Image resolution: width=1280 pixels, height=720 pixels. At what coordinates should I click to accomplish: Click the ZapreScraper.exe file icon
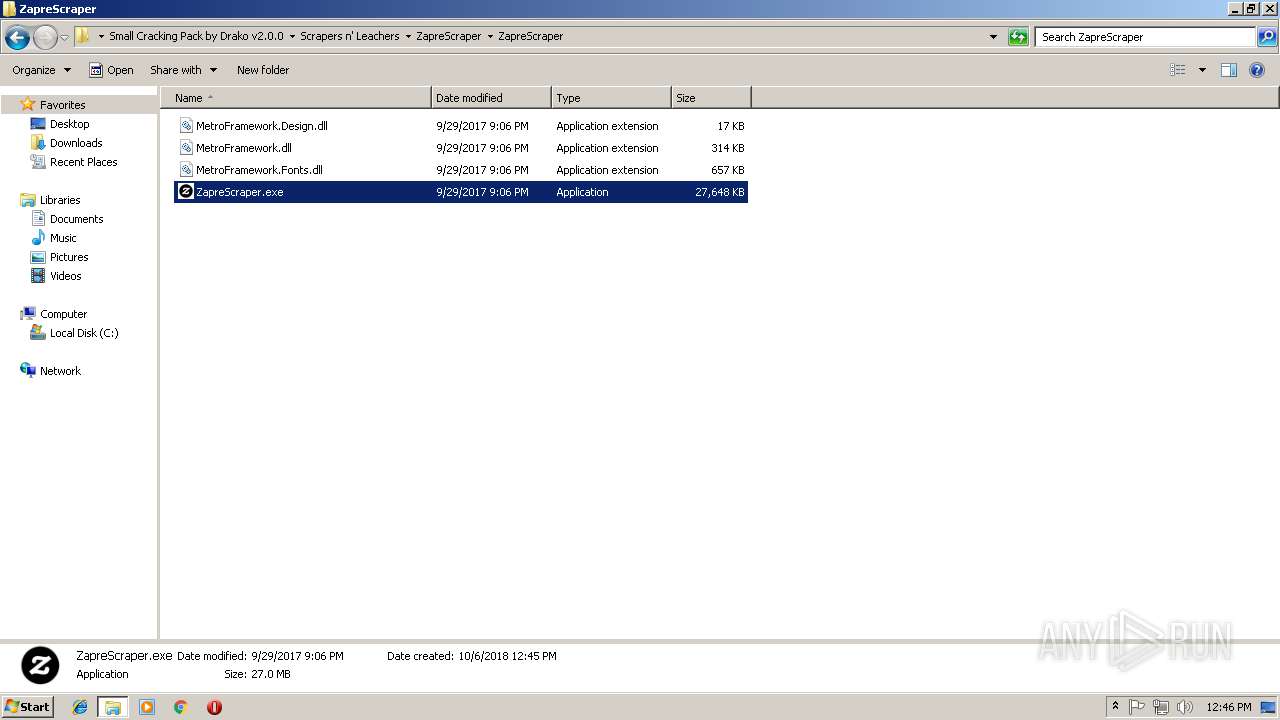[x=186, y=192]
